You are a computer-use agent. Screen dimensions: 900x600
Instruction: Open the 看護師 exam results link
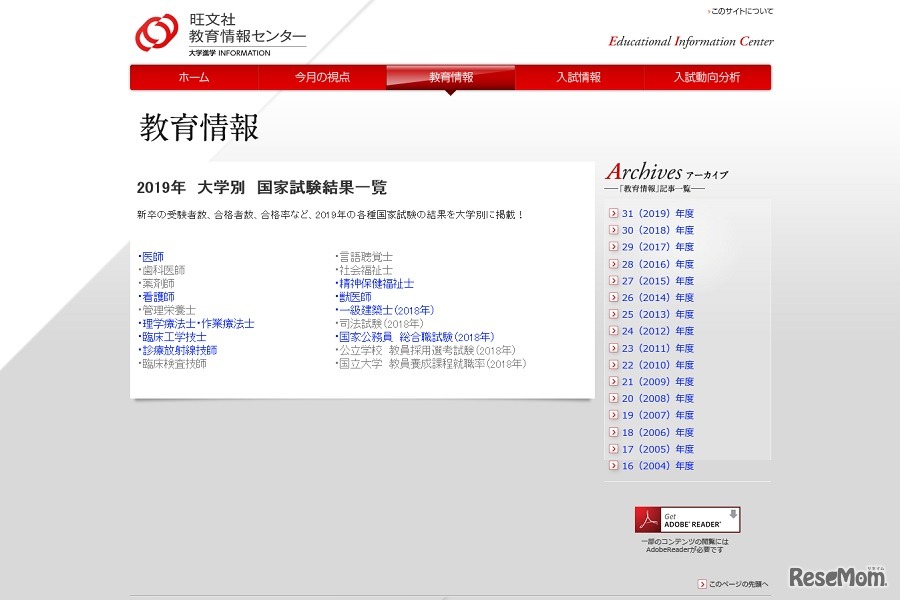(x=158, y=295)
